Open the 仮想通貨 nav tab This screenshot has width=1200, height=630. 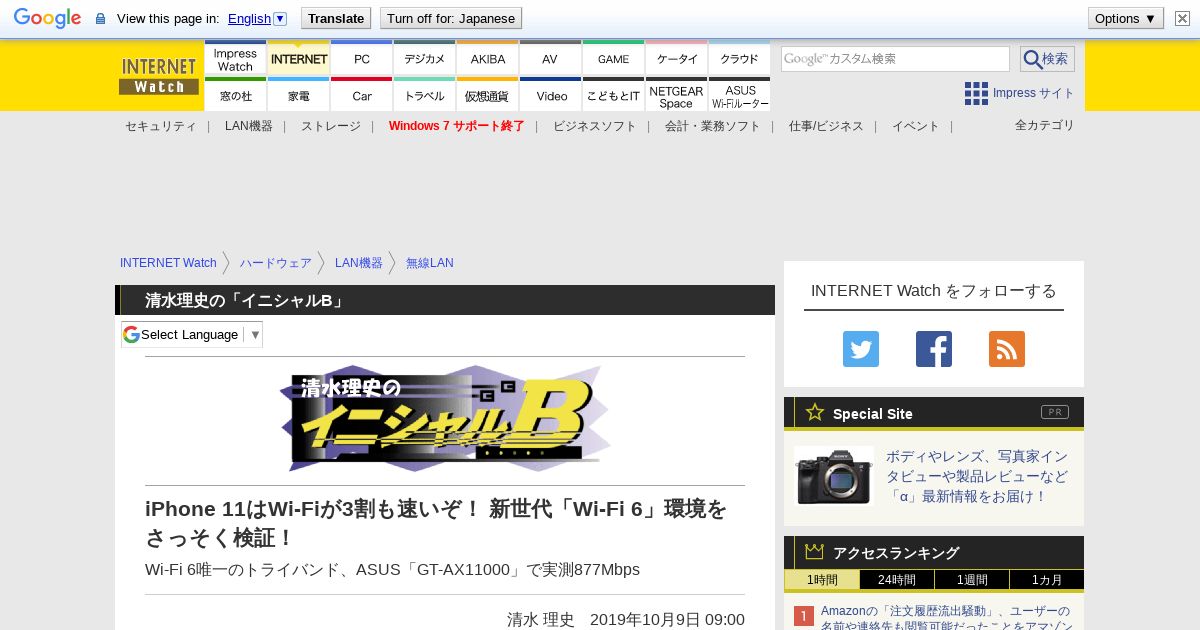point(488,95)
